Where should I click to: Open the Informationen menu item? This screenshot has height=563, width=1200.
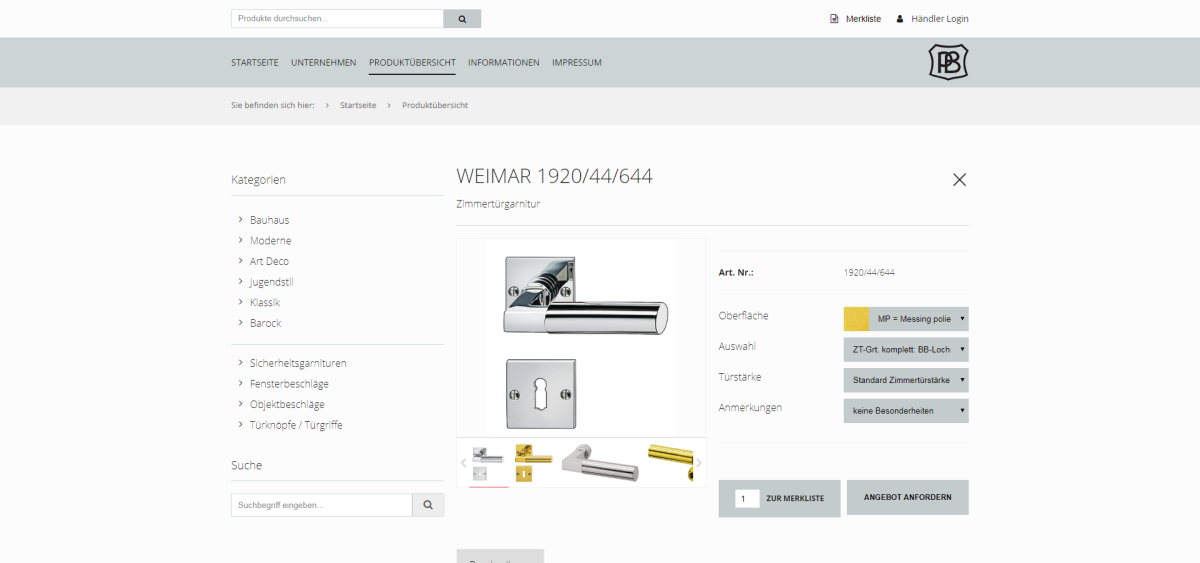pos(504,62)
